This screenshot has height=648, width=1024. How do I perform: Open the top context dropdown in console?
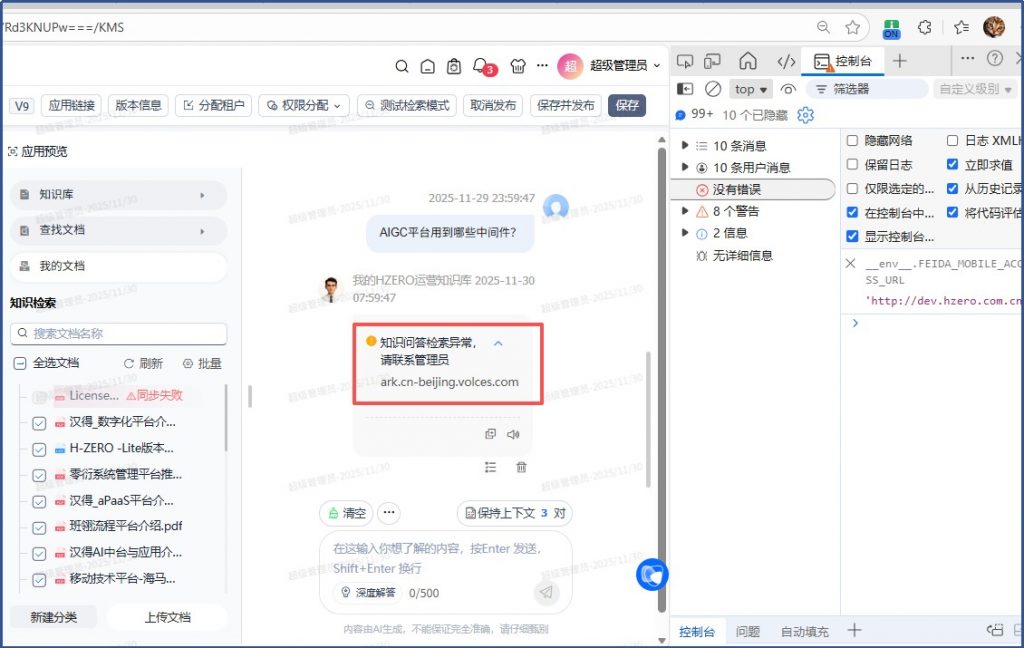click(751, 89)
